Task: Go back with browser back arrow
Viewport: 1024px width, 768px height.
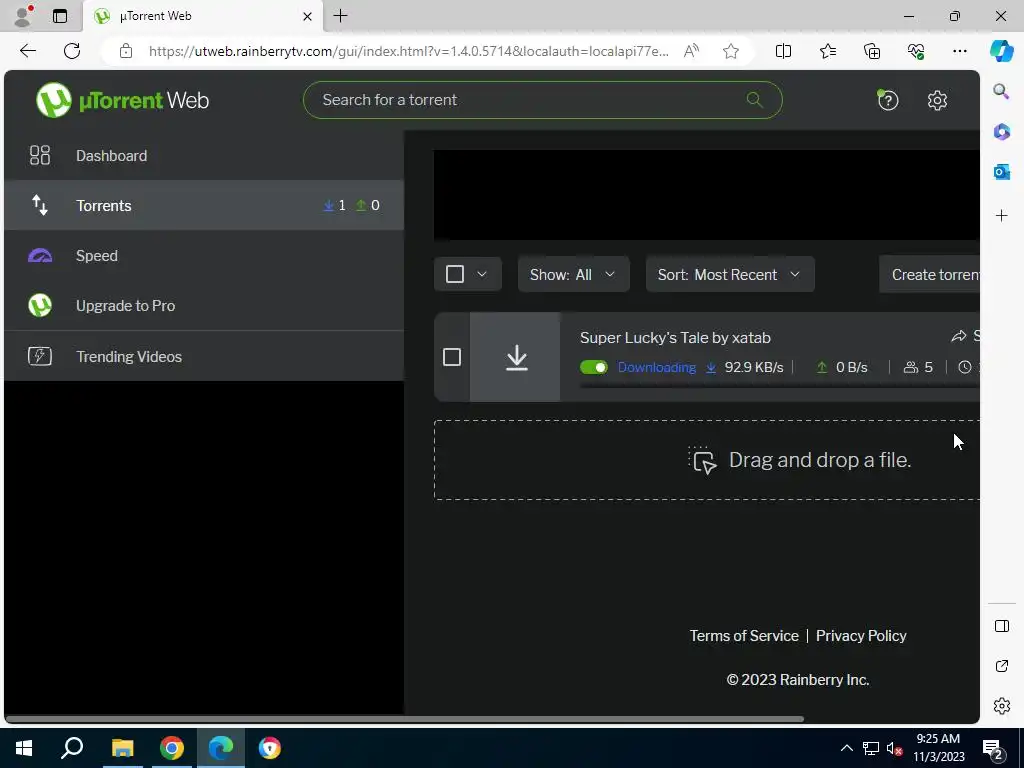Action: coord(27,51)
